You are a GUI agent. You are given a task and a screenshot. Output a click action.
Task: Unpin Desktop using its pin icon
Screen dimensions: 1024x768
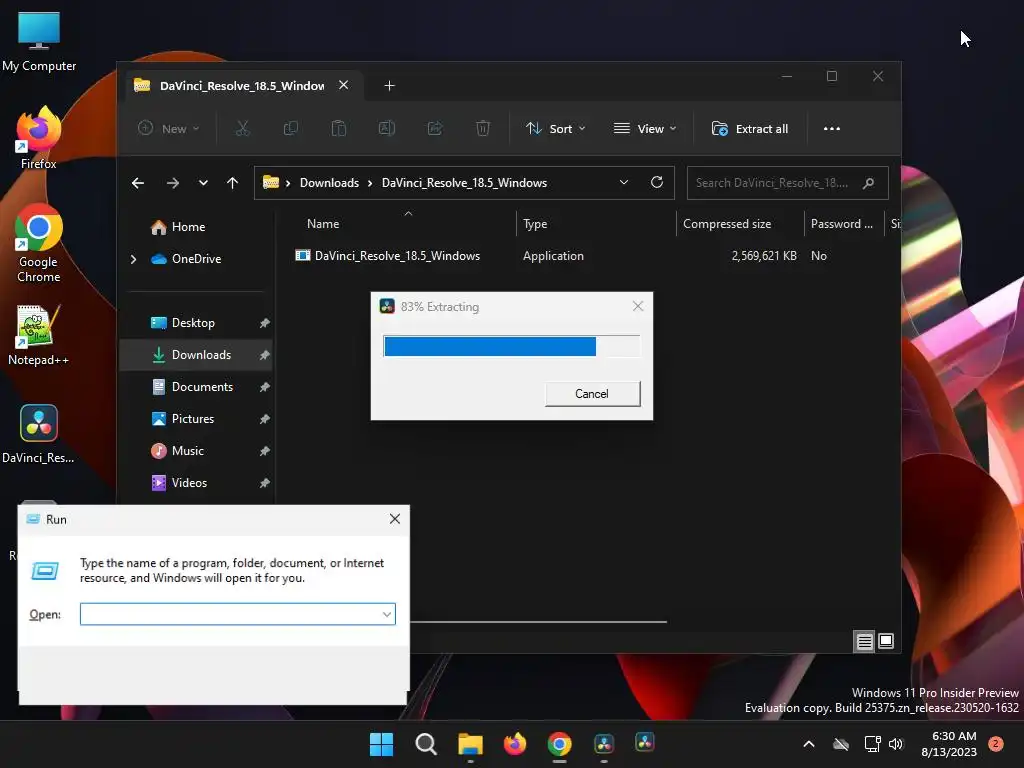[x=264, y=323]
